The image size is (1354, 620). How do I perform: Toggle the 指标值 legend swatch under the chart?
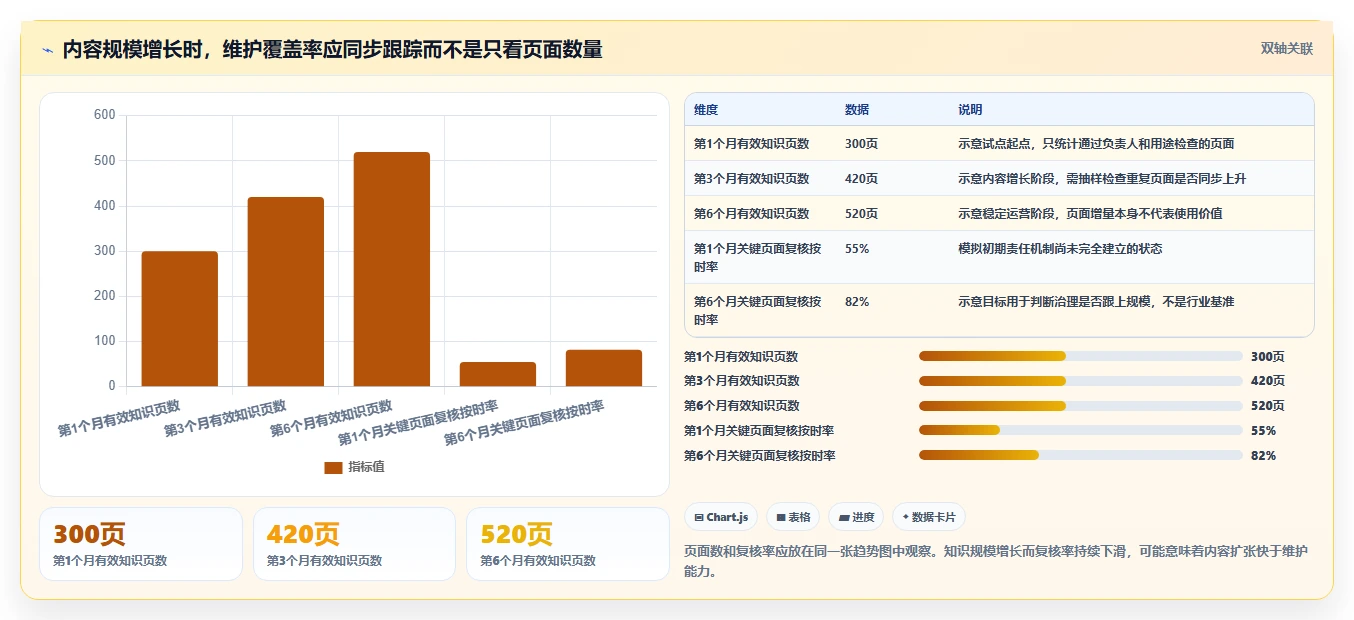click(x=333, y=467)
